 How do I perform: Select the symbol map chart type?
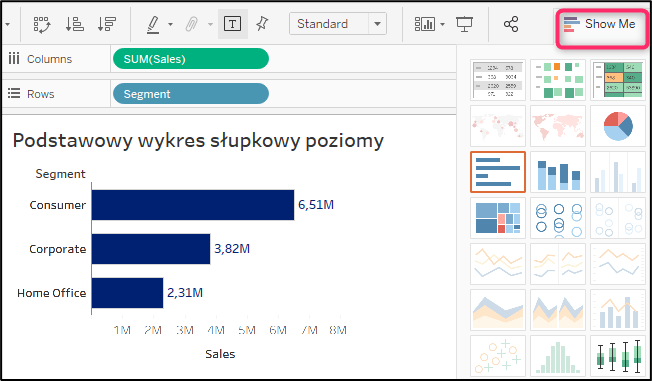tap(498, 126)
